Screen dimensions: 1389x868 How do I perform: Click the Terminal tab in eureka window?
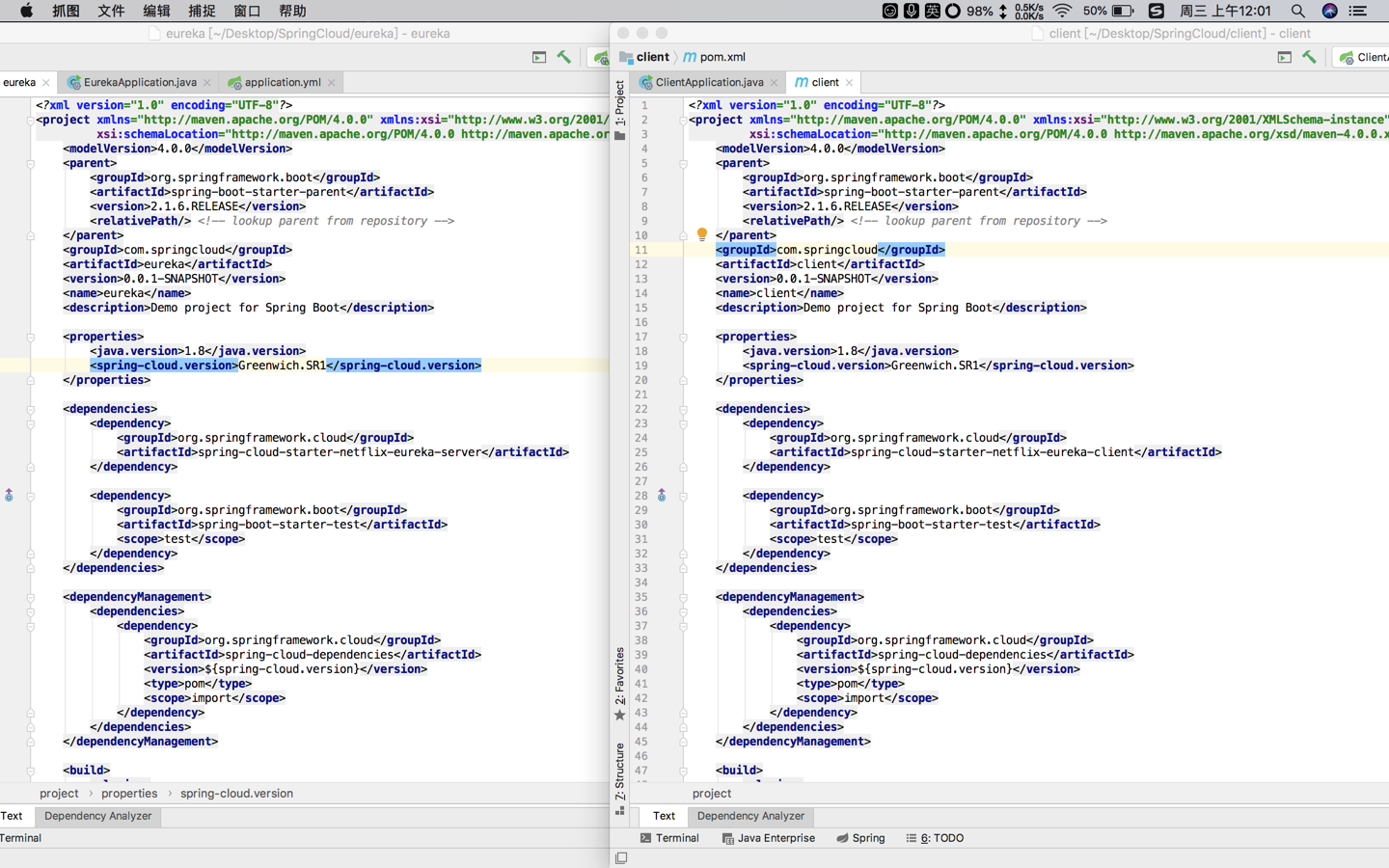[20, 838]
